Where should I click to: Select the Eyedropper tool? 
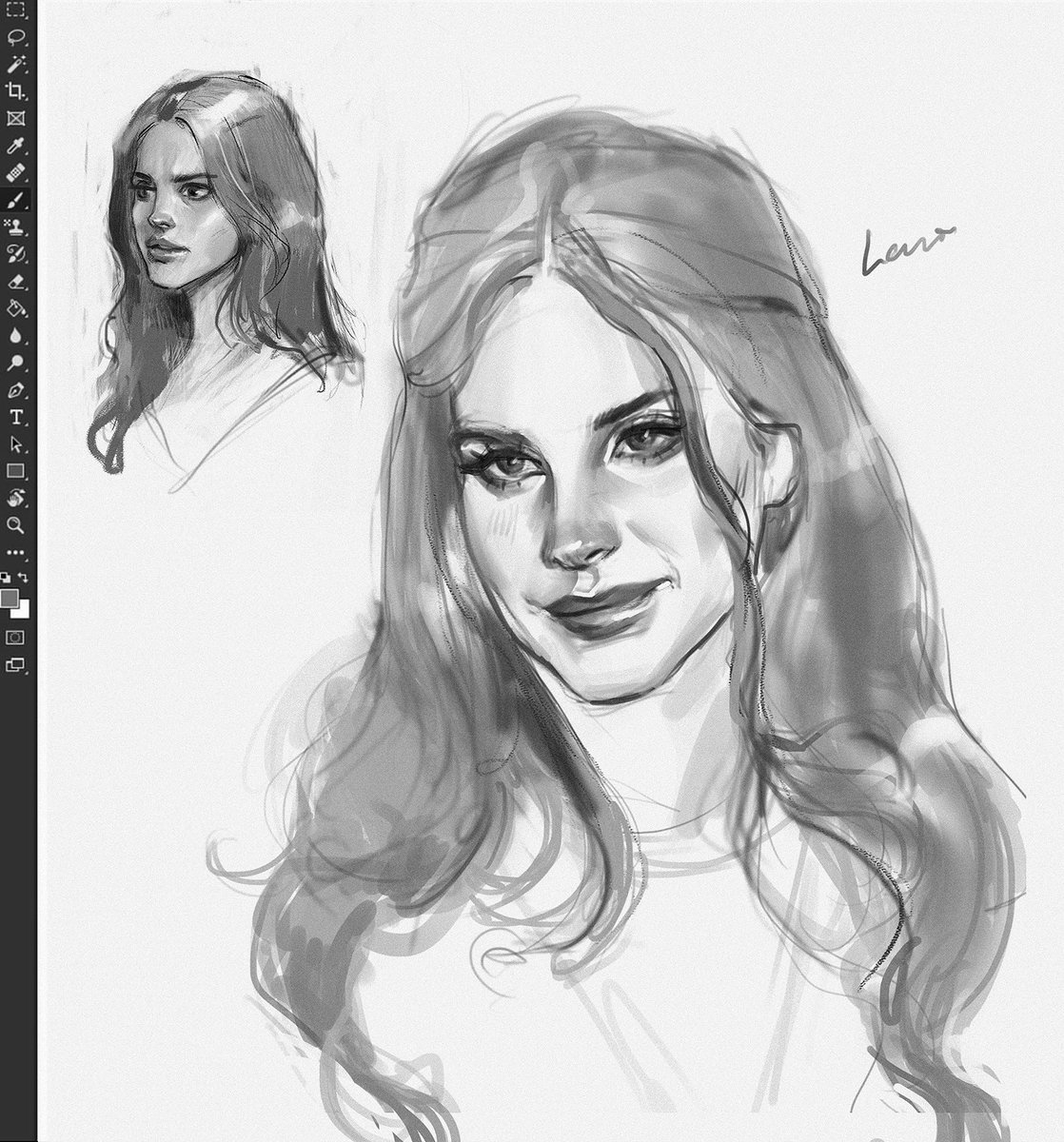click(16, 146)
